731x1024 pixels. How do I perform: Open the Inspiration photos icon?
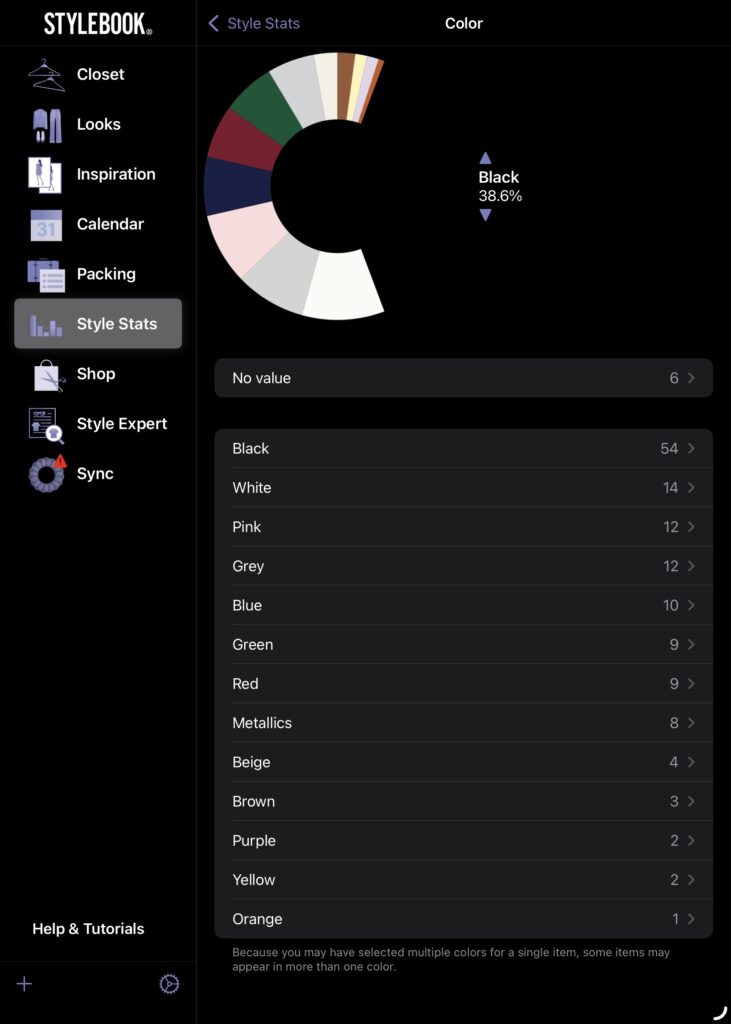tap(46, 175)
